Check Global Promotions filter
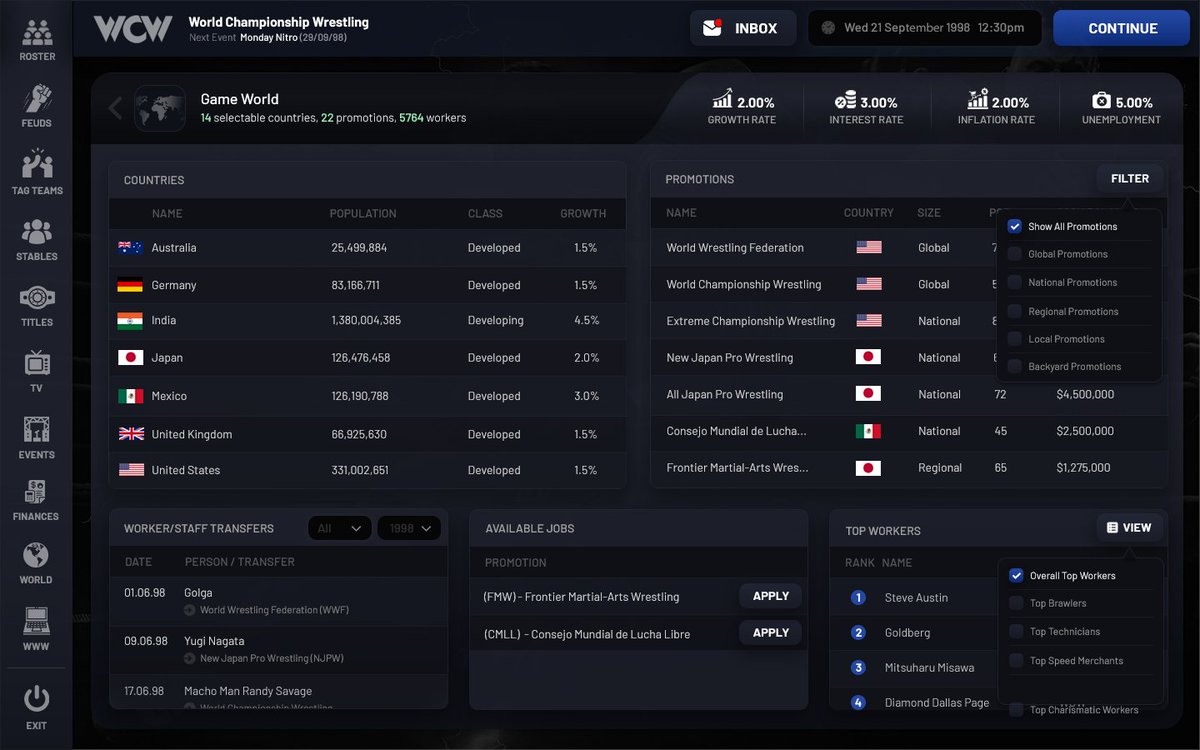Image resolution: width=1200 pixels, height=750 pixels. coord(1015,254)
